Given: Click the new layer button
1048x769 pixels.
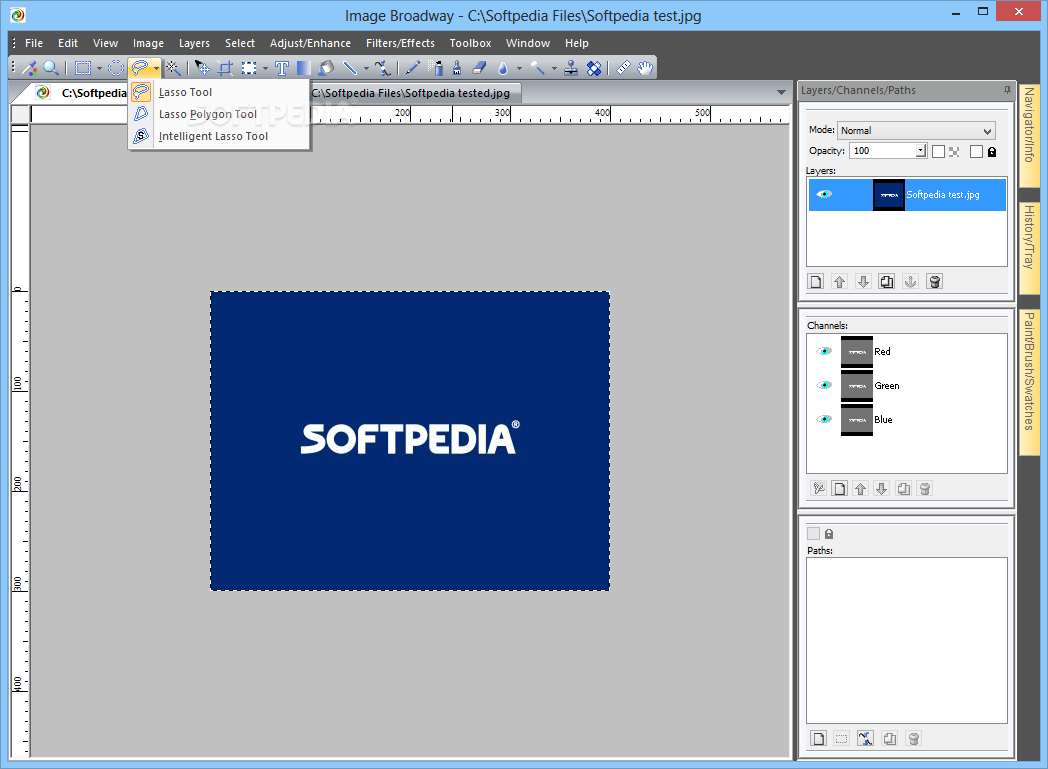Looking at the screenshot, I should tap(815, 281).
